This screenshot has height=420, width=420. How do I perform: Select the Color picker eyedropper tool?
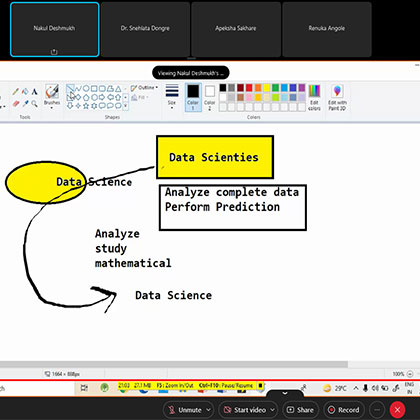[26, 104]
